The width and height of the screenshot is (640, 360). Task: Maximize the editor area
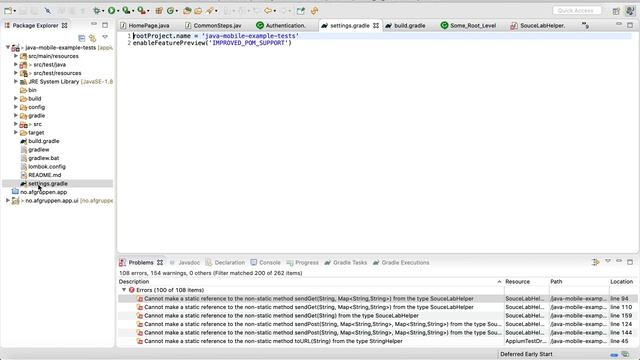[630, 25]
